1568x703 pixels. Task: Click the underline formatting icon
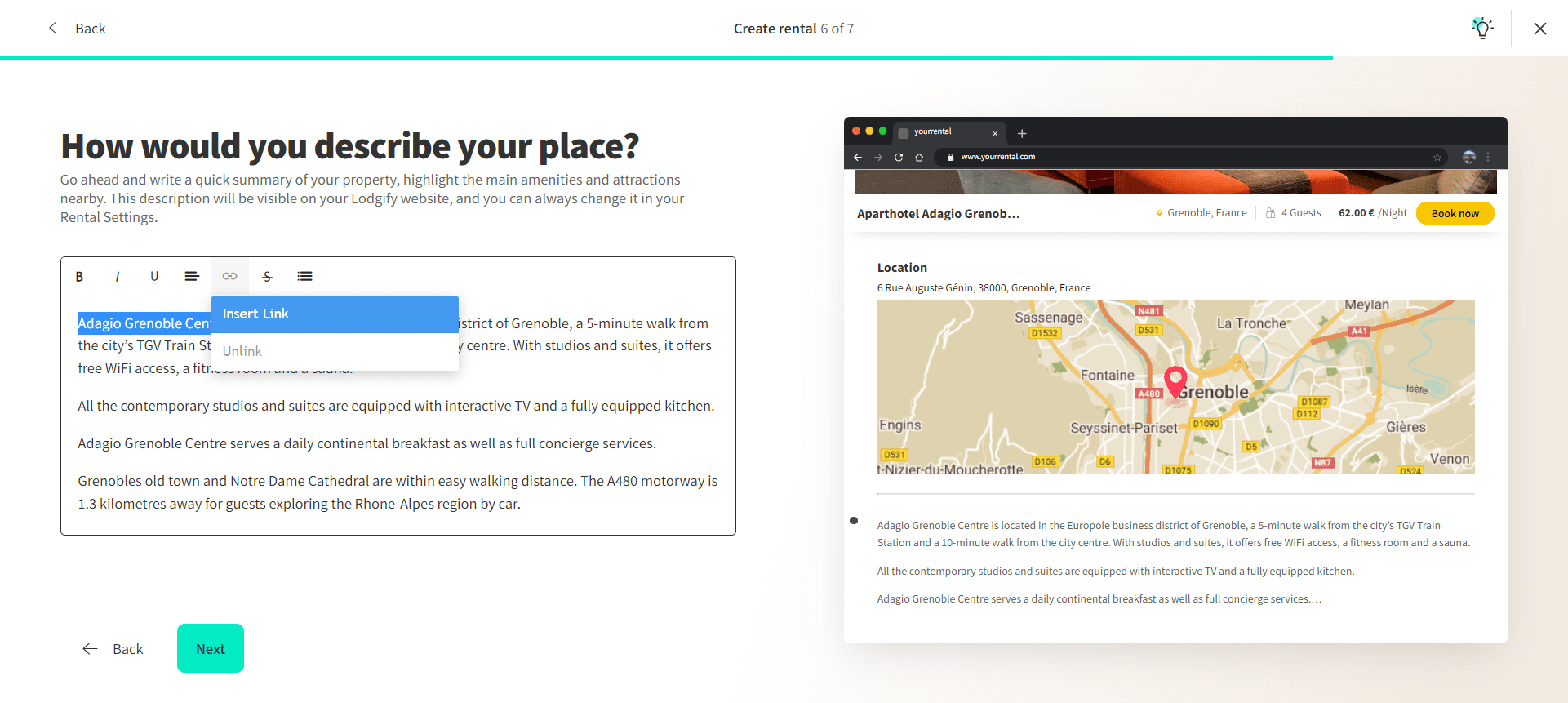coord(154,277)
